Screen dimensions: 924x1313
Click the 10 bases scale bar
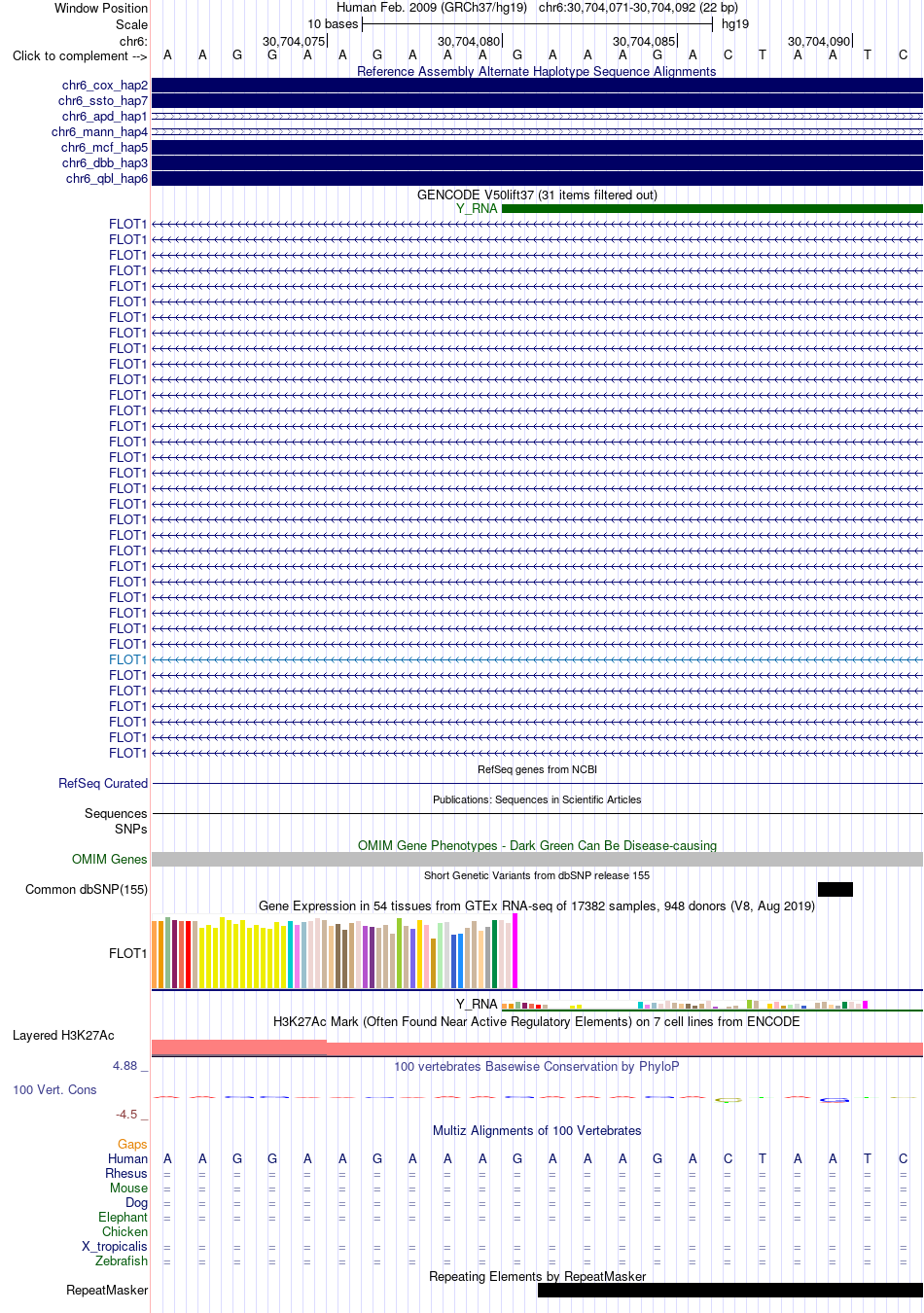coord(537,24)
